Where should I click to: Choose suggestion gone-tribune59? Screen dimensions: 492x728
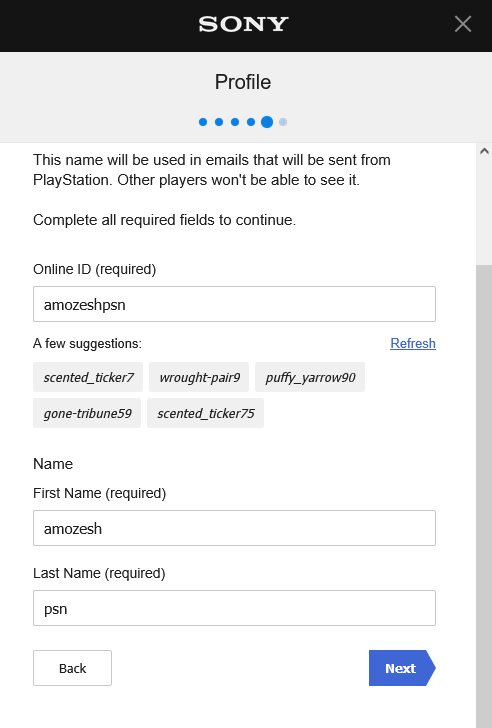87,413
